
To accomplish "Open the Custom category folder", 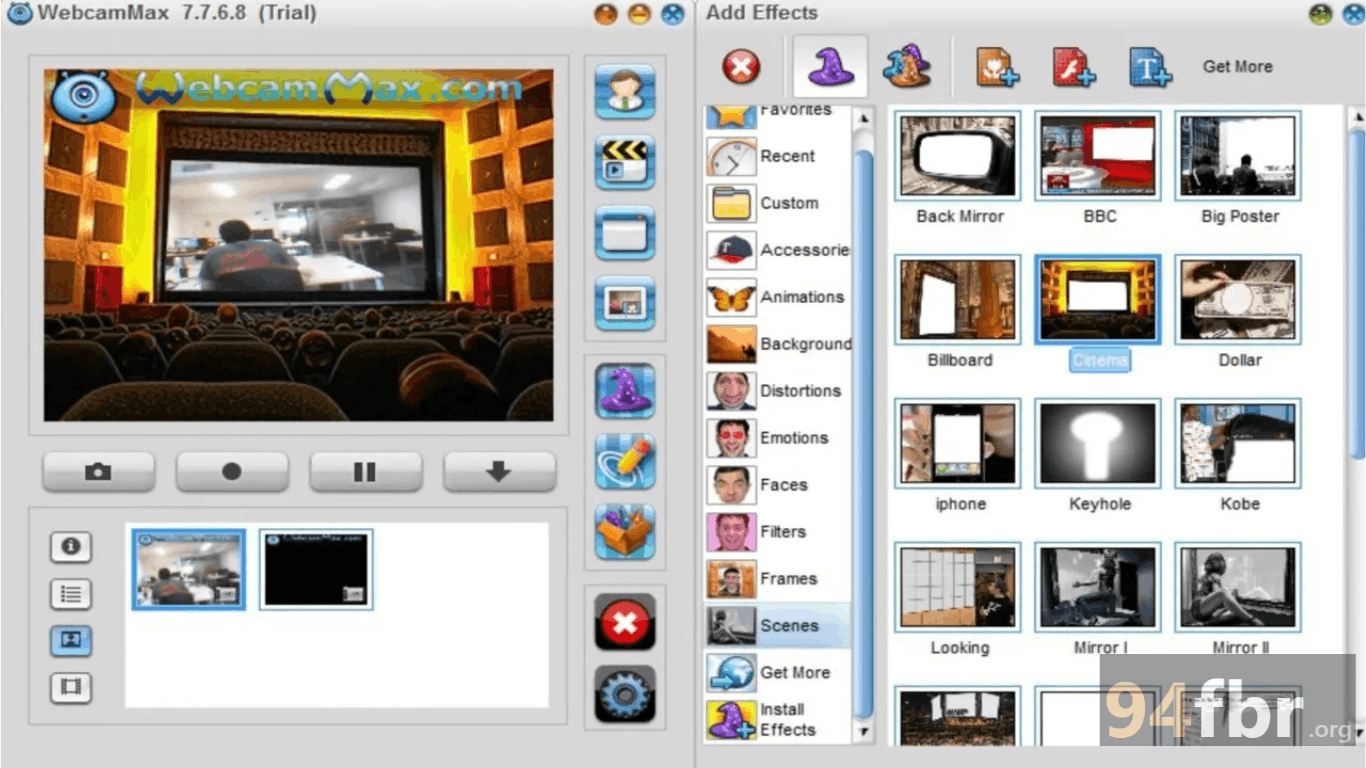I will pos(779,203).
